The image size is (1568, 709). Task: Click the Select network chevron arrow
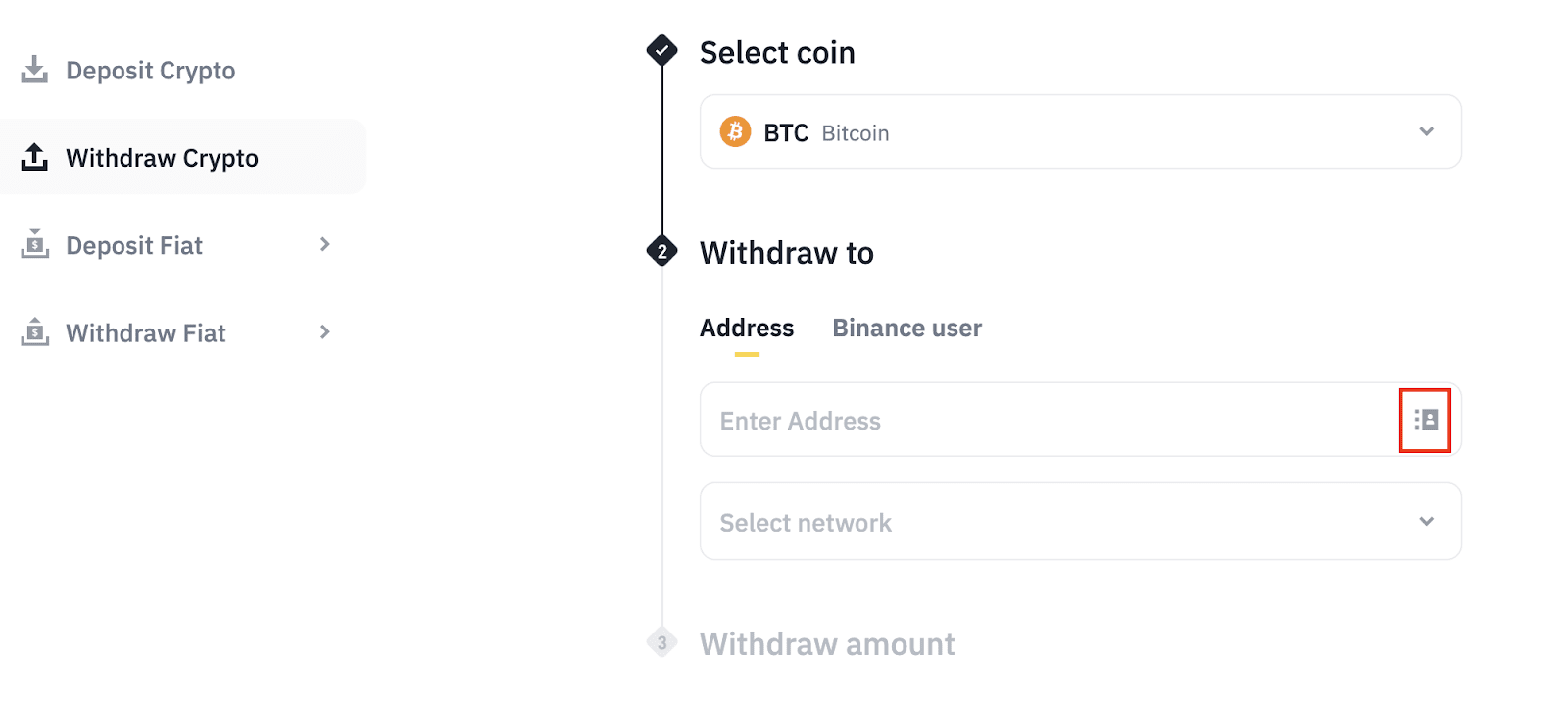point(1426,522)
